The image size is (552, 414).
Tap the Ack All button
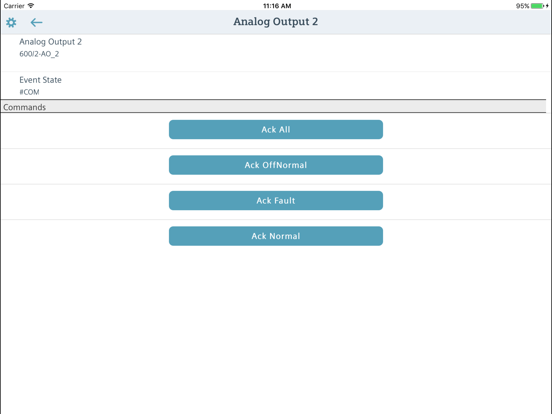click(276, 130)
